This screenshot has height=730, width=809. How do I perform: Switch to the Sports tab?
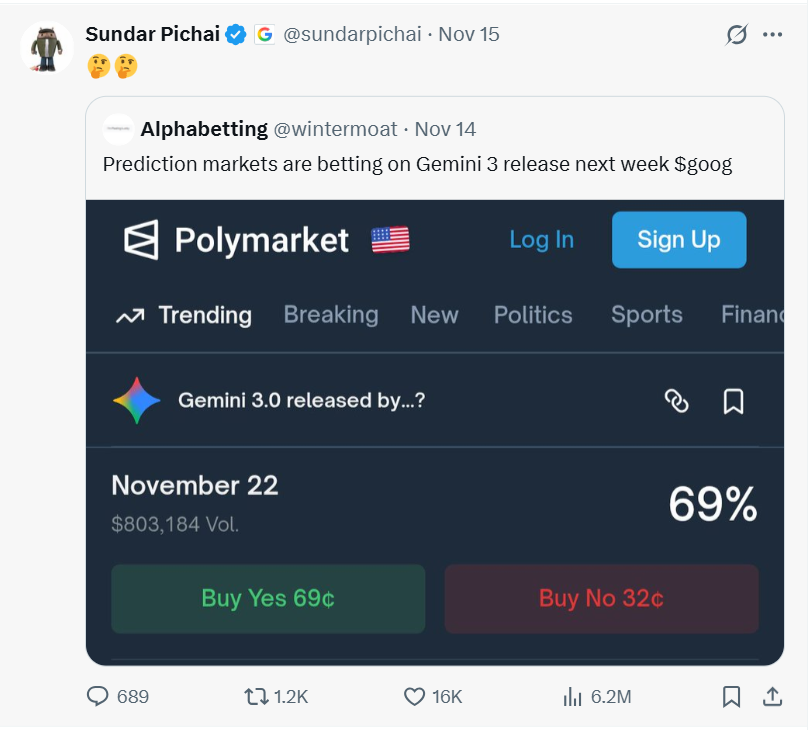point(645,314)
